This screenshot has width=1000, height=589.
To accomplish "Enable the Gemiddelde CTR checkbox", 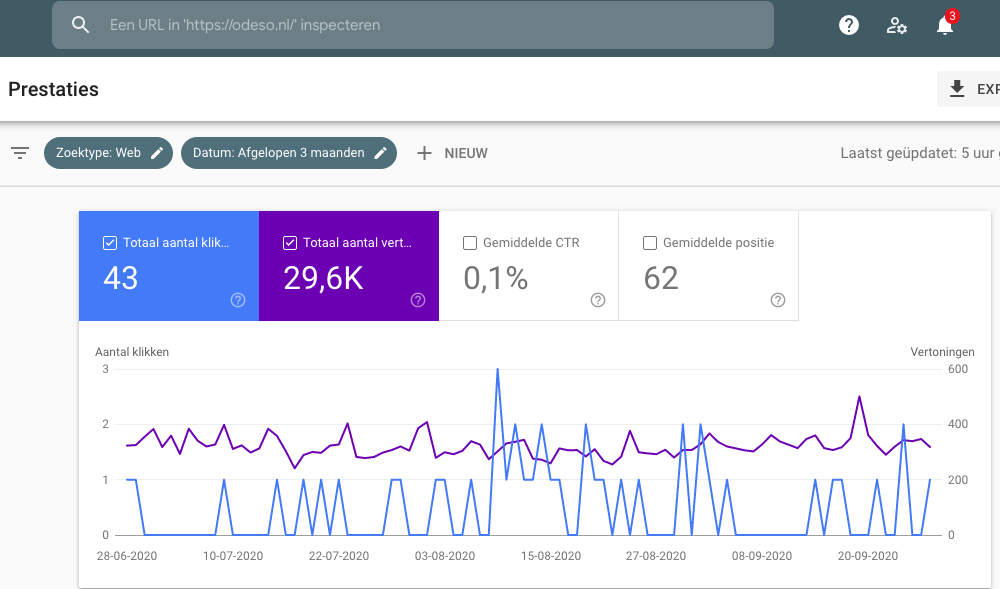I will tap(470, 243).
